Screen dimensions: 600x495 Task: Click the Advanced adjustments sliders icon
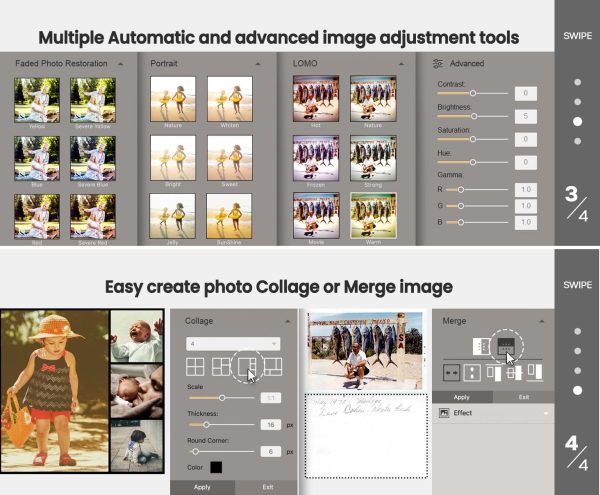[438, 63]
